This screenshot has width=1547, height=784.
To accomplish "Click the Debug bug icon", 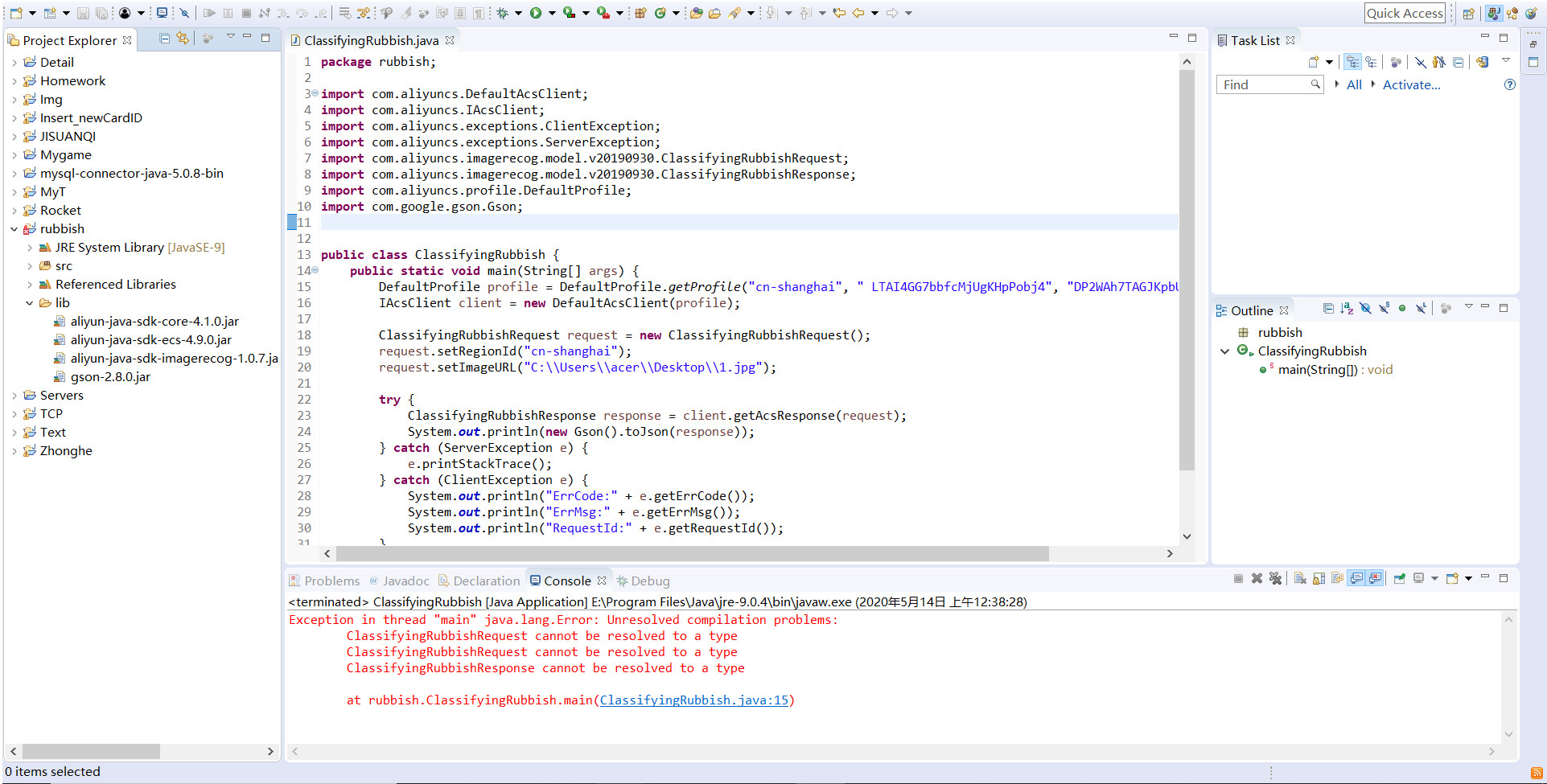I will [503, 13].
